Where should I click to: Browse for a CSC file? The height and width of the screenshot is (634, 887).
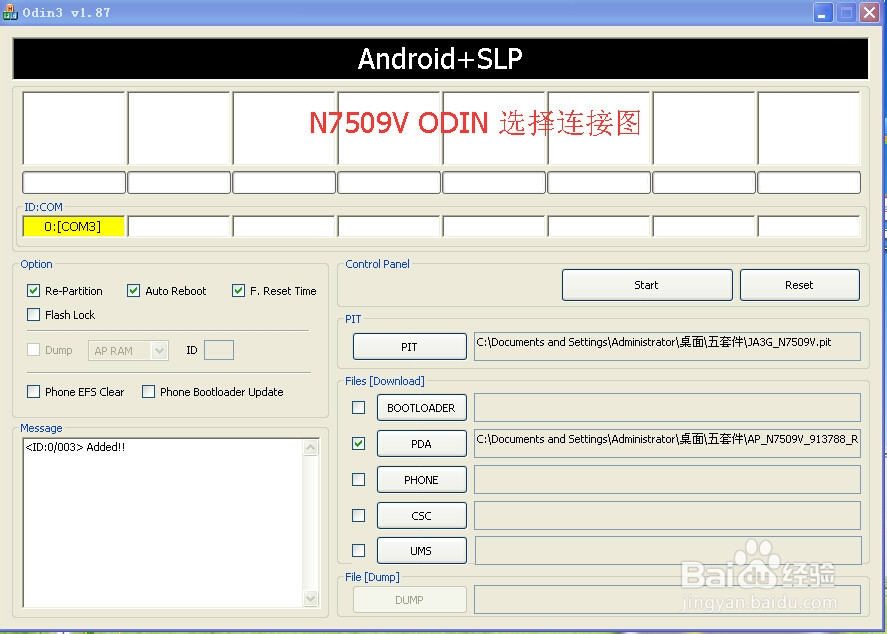pyautogui.click(x=421, y=515)
